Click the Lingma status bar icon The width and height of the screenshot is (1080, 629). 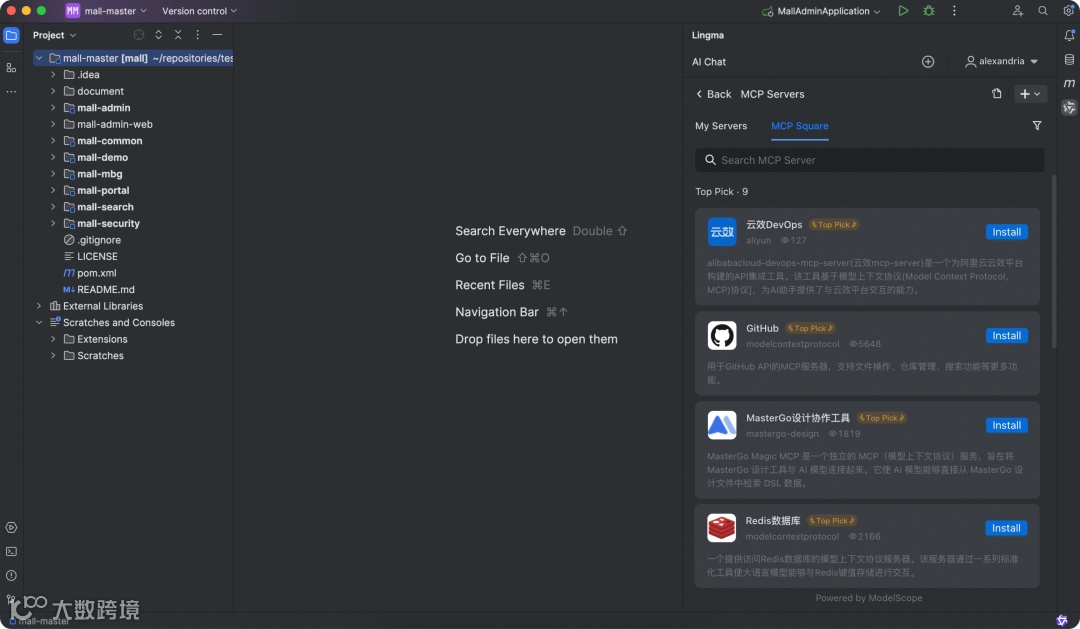pyautogui.click(x=1062, y=621)
